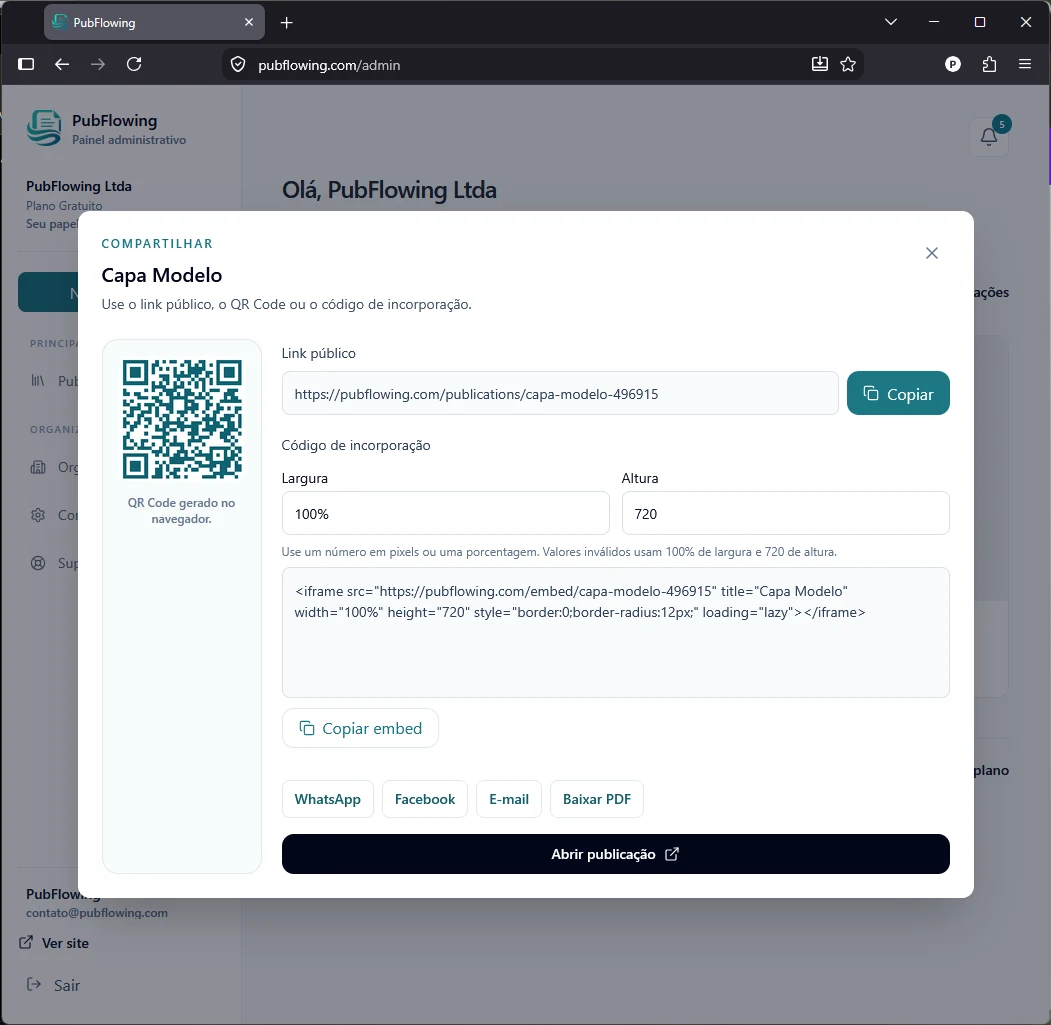The width and height of the screenshot is (1051, 1025).
Task: Open publication via Abrir publicação
Action: pos(615,853)
